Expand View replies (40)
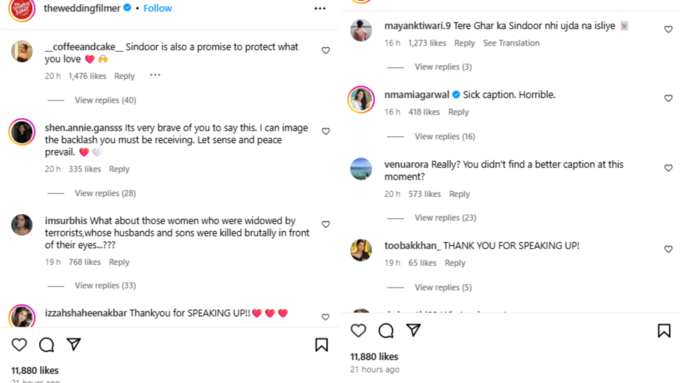The height and width of the screenshot is (383, 680). (x=105, y=100)
